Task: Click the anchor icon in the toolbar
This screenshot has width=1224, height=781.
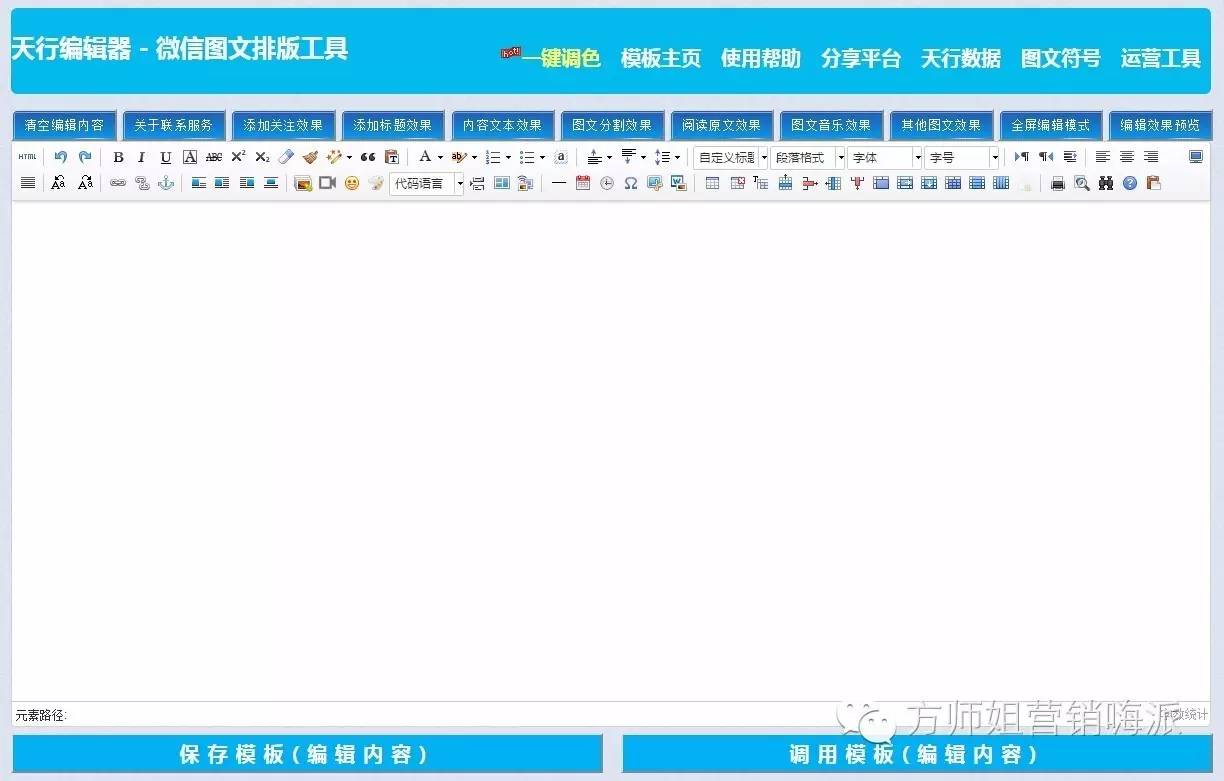Action: 167,183
